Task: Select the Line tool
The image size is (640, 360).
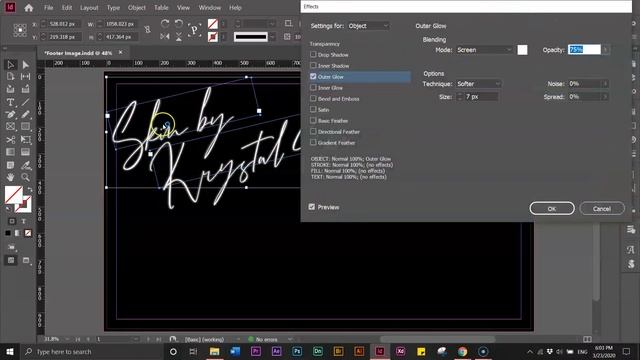Action: pyautogui.click(x=26, y=102)
